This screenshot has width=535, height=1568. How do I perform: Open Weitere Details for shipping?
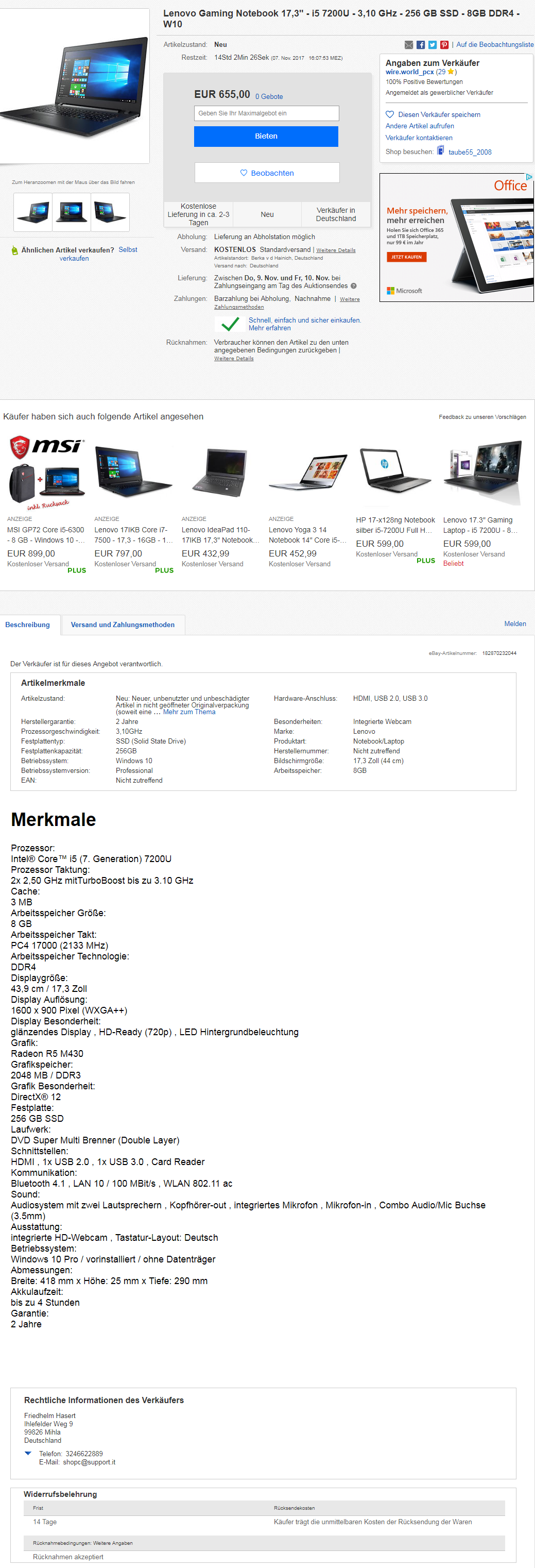[x=336, y=250]
